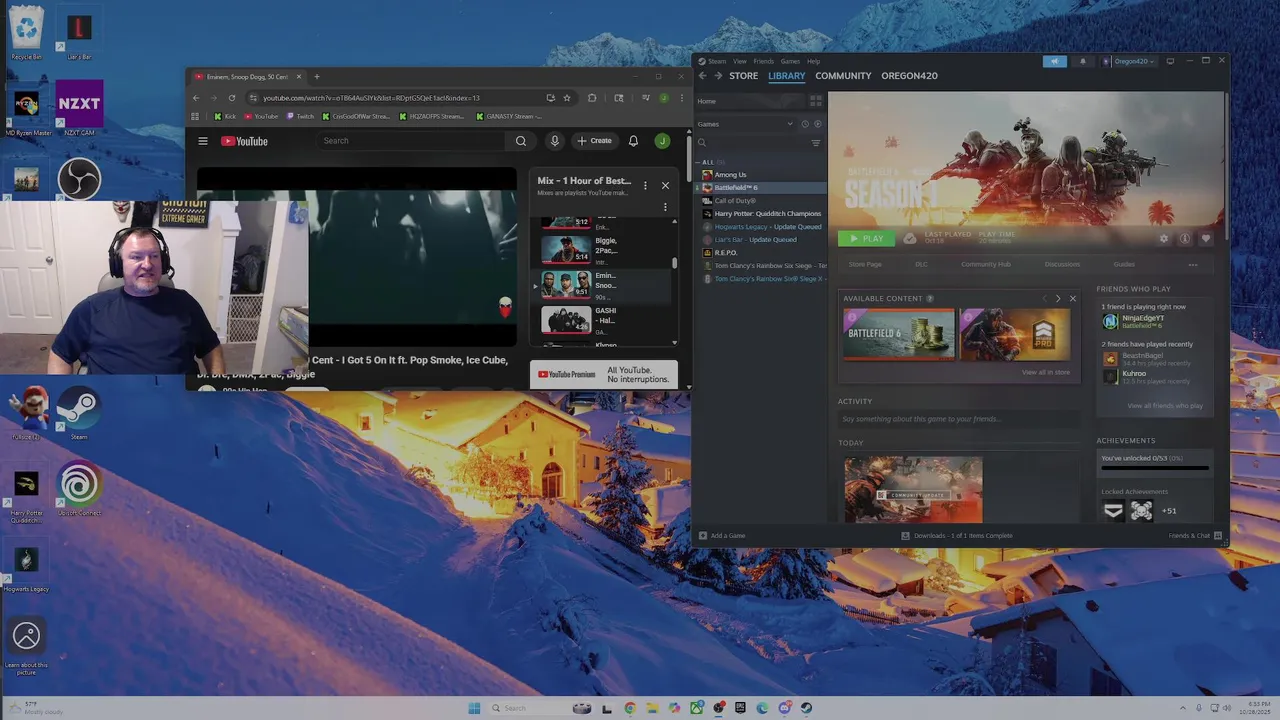Open Battlefield 6 Discussions link

pyautogui.click(x=1062, y=264)
